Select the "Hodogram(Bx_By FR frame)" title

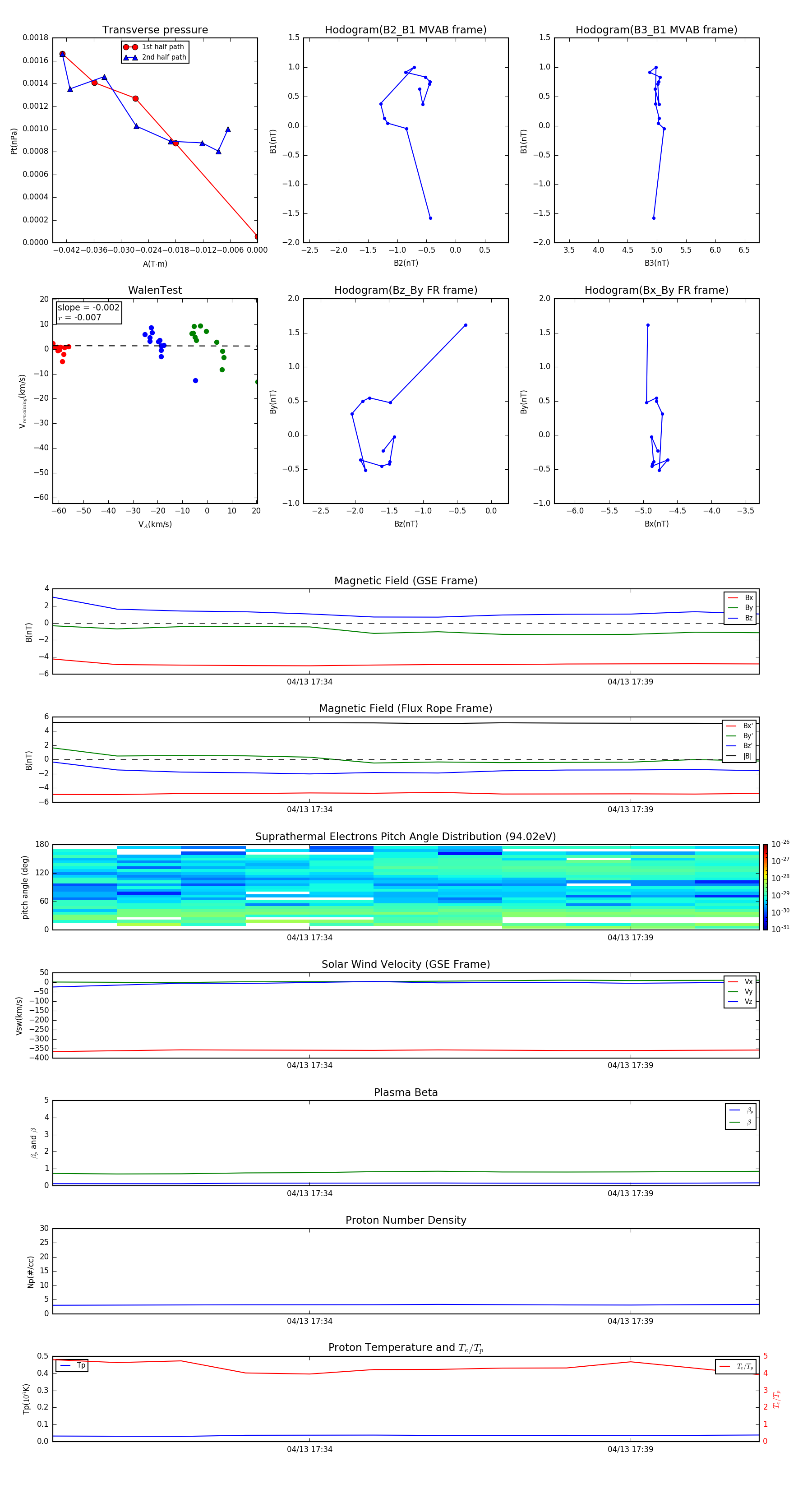(x=656, y=290)
